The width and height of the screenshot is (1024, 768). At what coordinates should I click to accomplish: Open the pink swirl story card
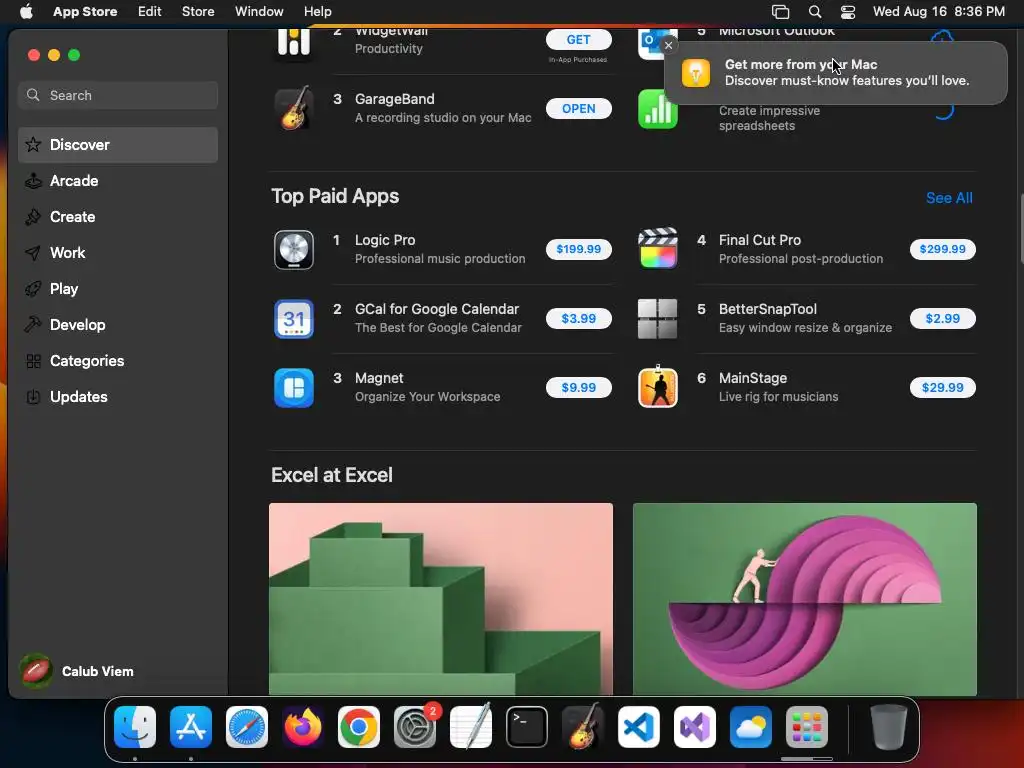click(805, 599)
